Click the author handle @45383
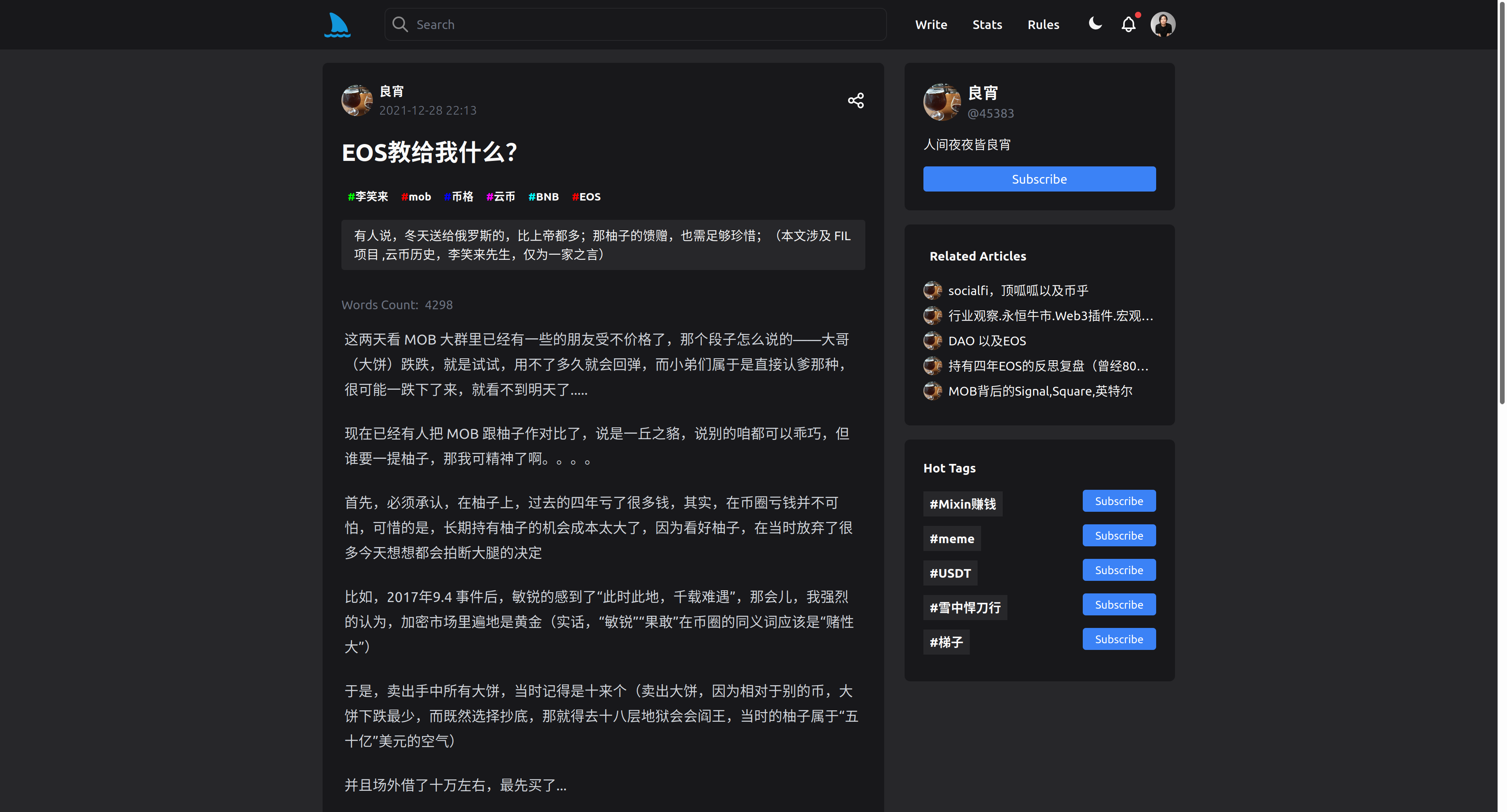 tap(991, 113)
